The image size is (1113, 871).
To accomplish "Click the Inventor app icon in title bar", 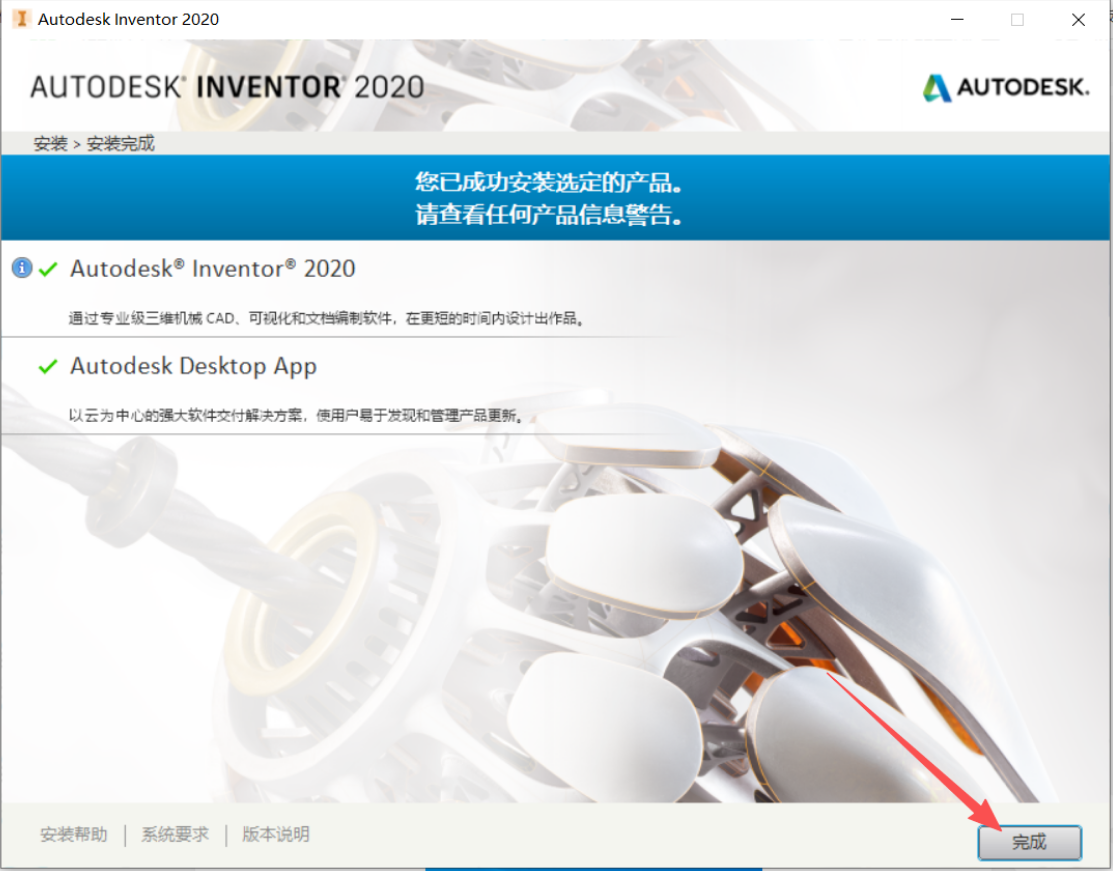I will 21,19.
